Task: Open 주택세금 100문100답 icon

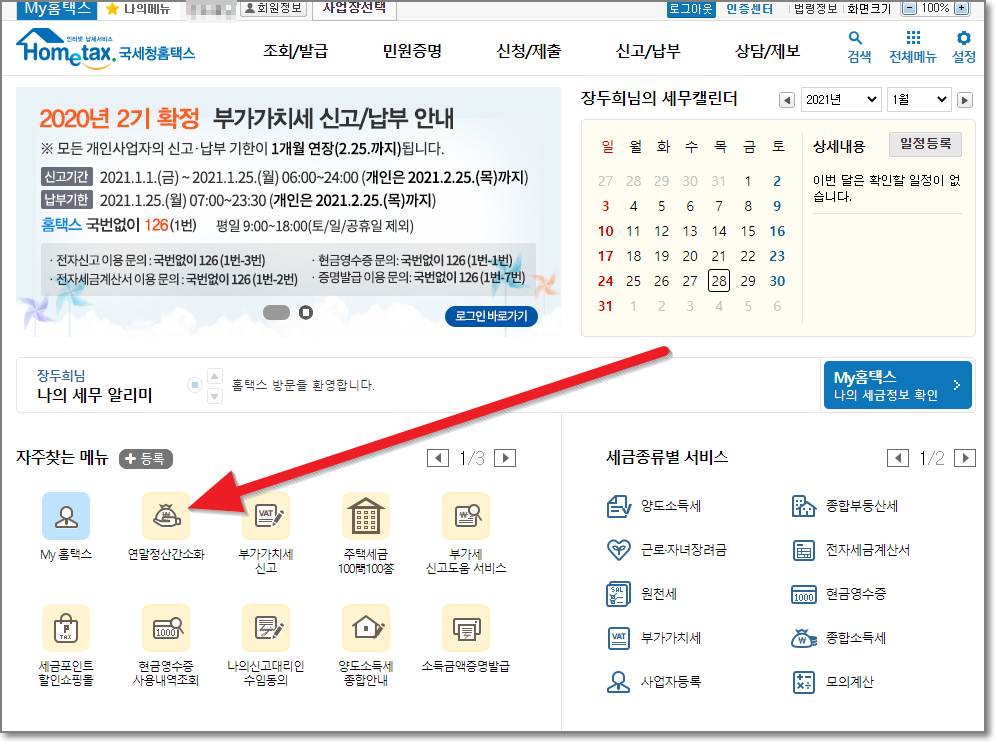Action: pos(366,516)
